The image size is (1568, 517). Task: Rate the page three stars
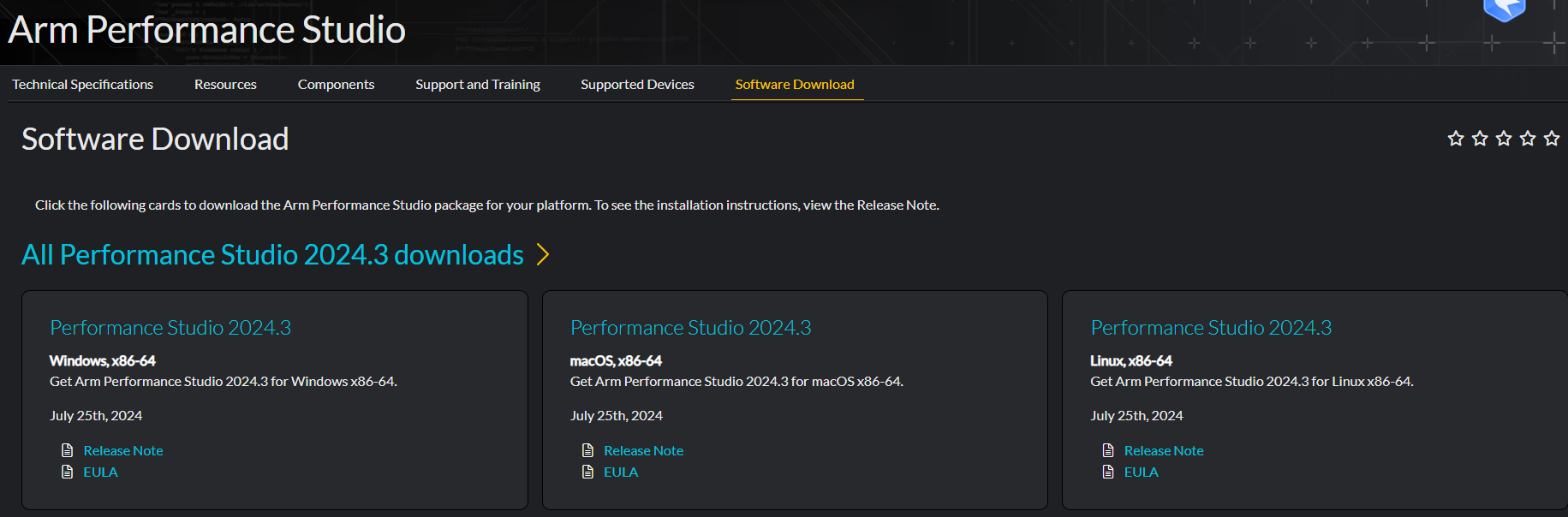(x=1503, y=139)
